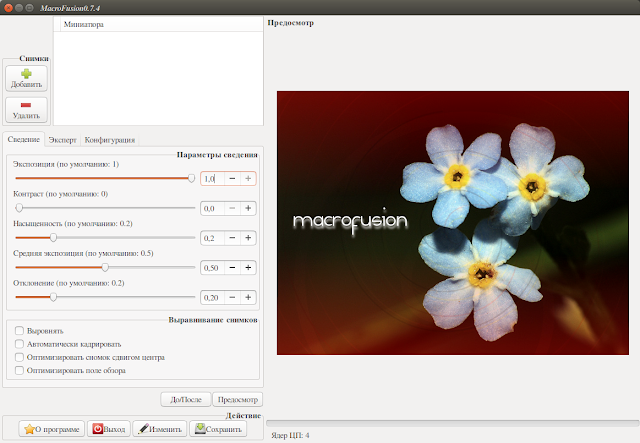
Task: Click the Средняя экспозиция slider handle
Action: click(x=105, y=267)
